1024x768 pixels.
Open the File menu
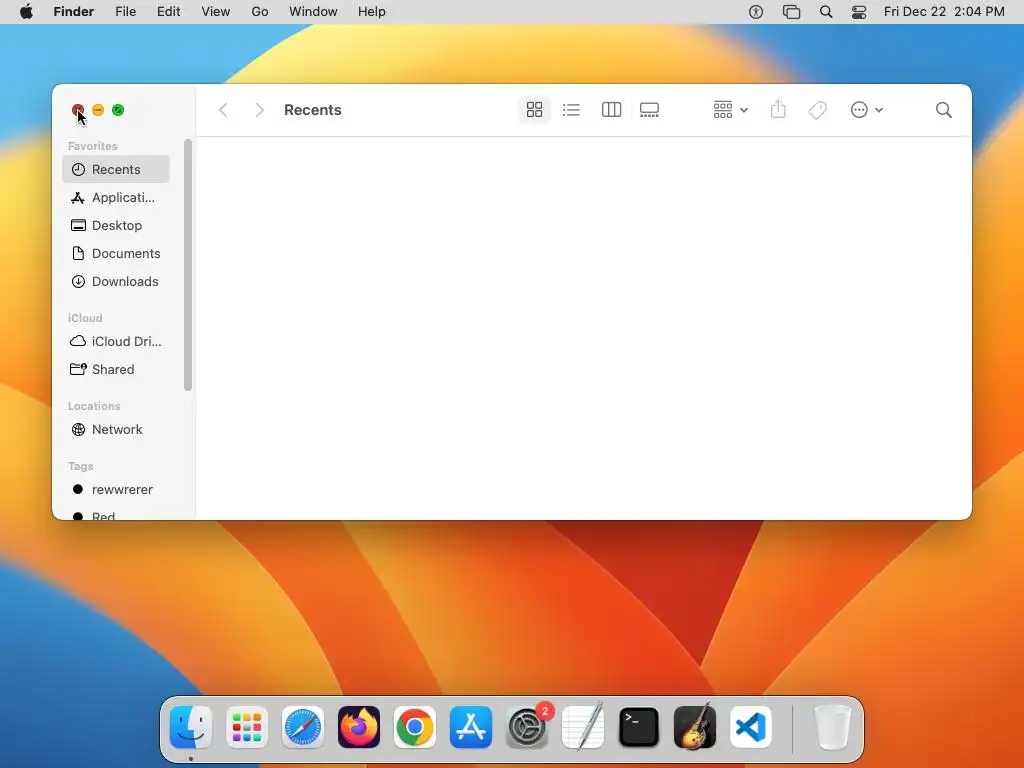[x=125, y=12]
